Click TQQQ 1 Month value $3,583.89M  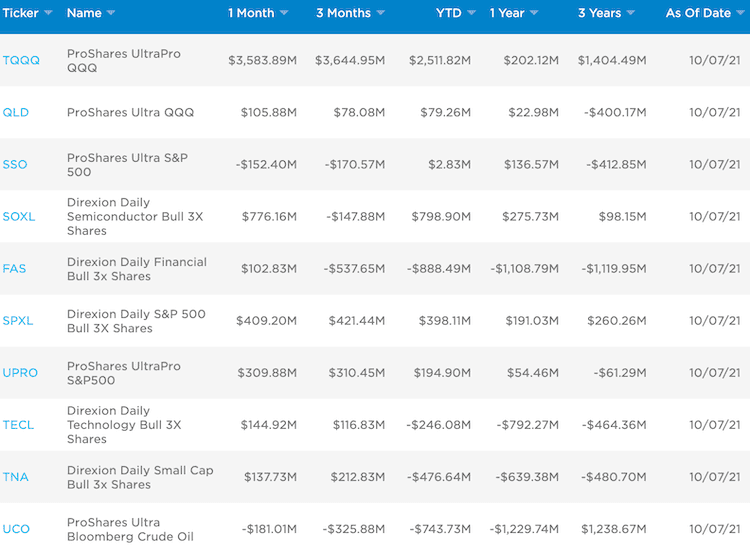pyautogui.click(x=262, y=60)
